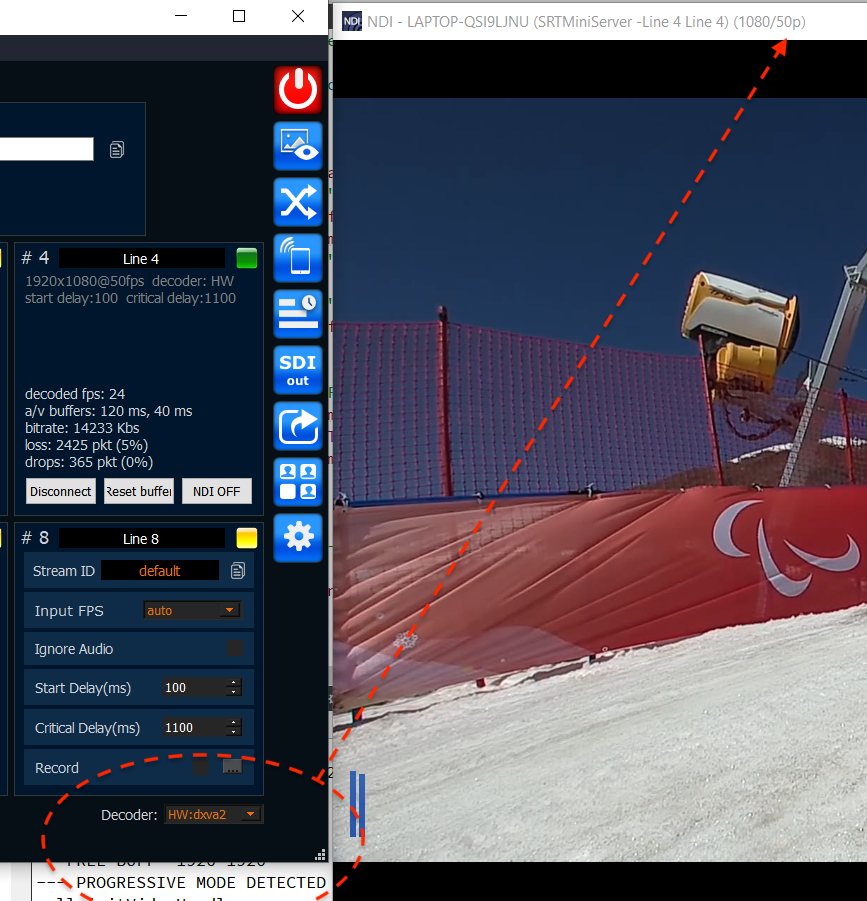Open the image preview eye icon

click(298, 146)
